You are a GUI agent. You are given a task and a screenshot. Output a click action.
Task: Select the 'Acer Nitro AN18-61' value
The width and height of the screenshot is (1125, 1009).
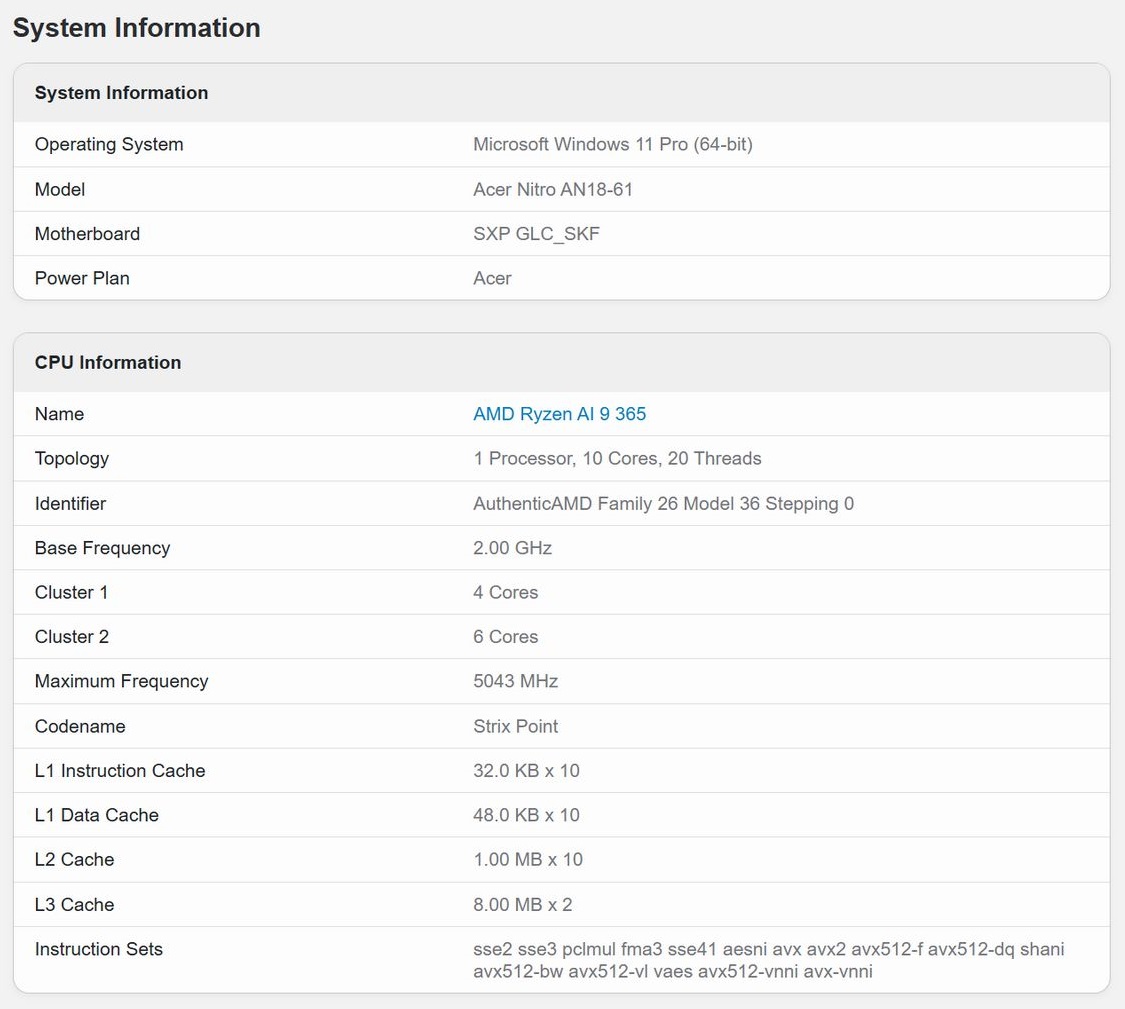pos(552,189)
